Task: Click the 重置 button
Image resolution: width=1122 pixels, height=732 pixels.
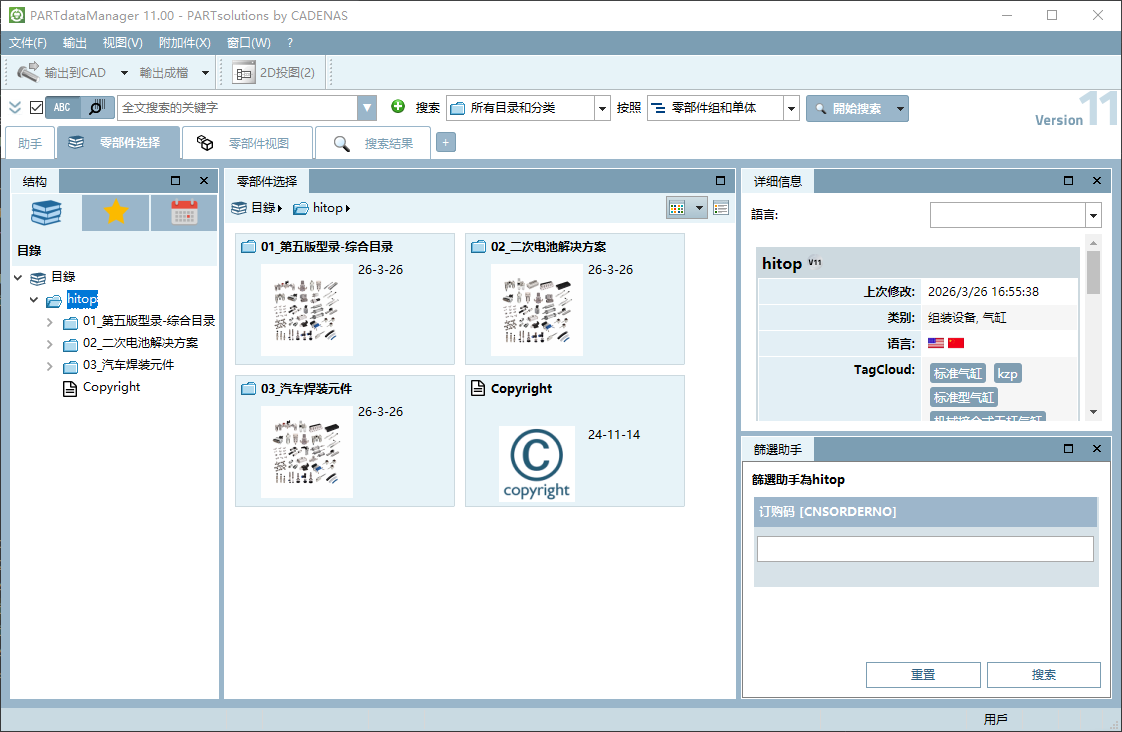Action: [923, 675]
